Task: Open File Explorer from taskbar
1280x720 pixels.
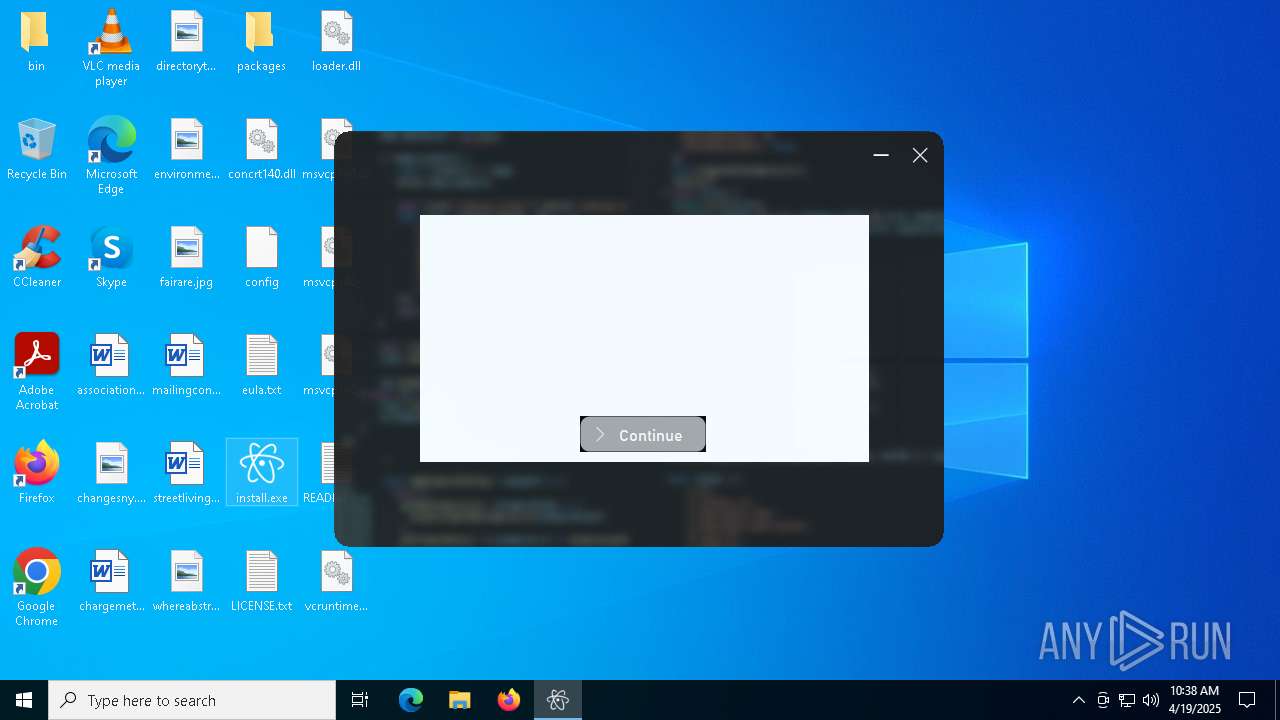Action: tap(460, 700)
